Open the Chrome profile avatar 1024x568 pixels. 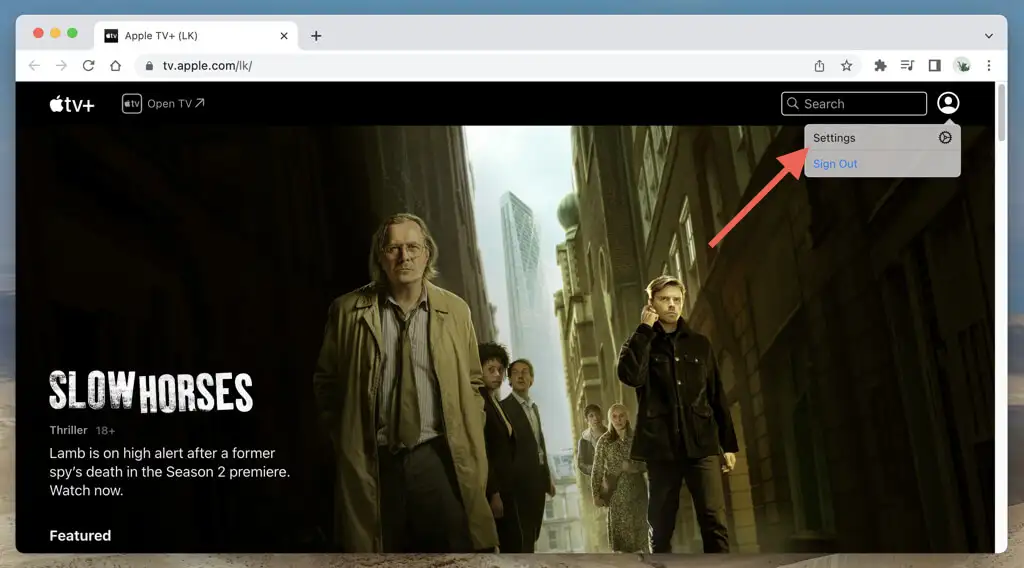962,65
